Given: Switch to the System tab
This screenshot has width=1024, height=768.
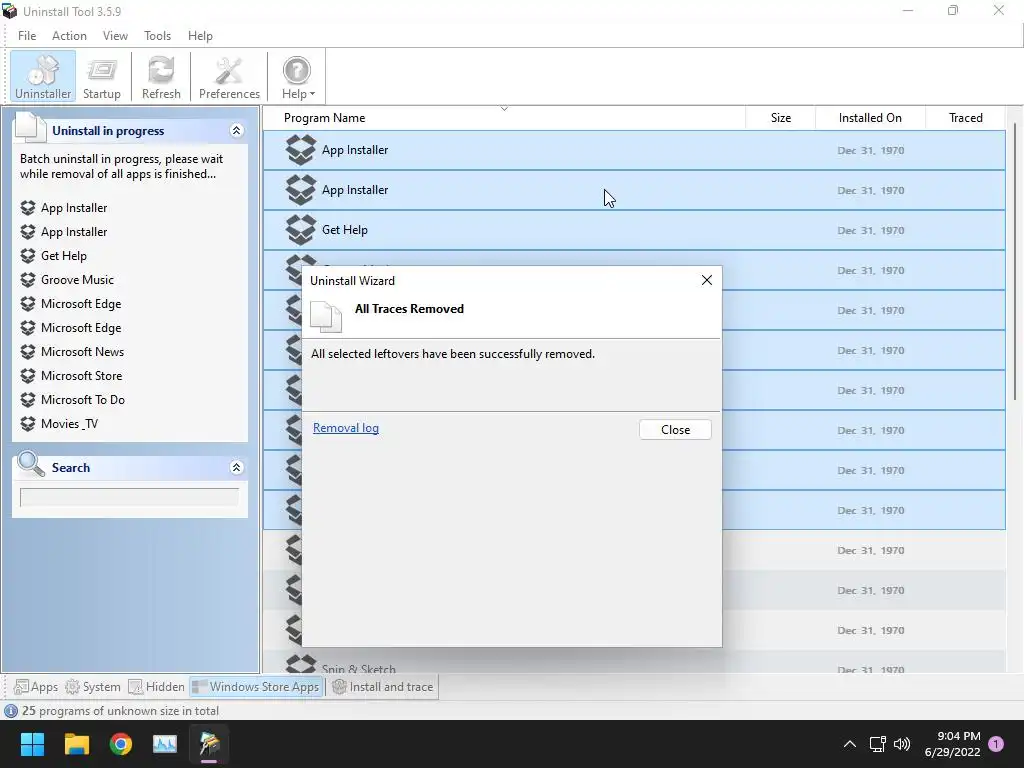Looking at the screenshot, I should [x=93, y=686].
